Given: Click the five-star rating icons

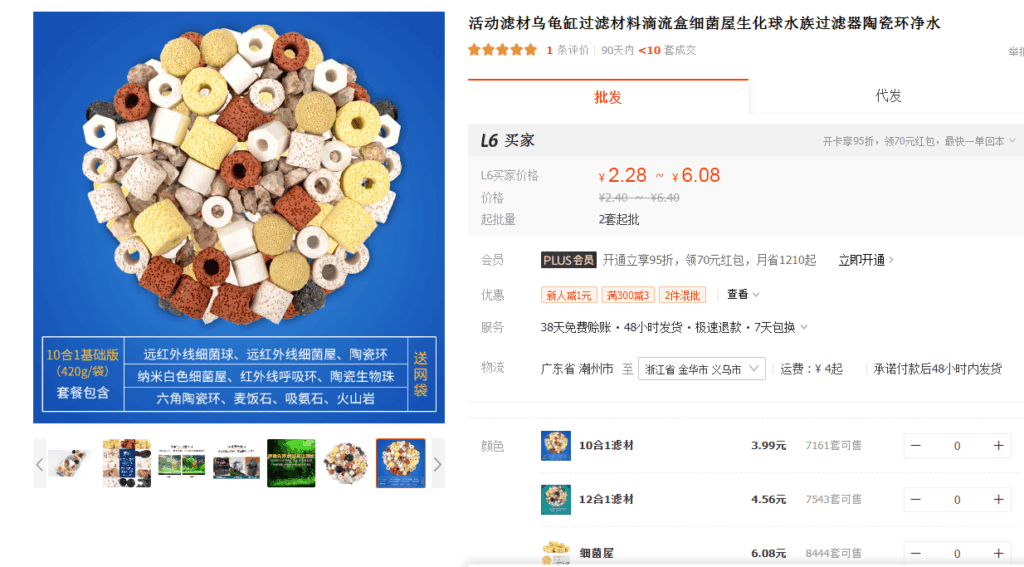Looking at the screenshot, I should [502, 50].
